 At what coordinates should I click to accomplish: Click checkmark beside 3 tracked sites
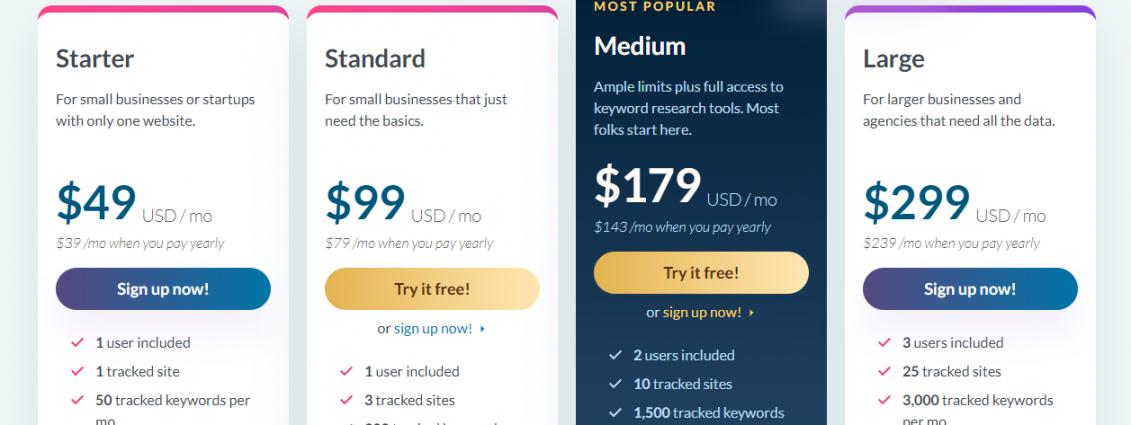pyautogui.click(x=346, y=400)
